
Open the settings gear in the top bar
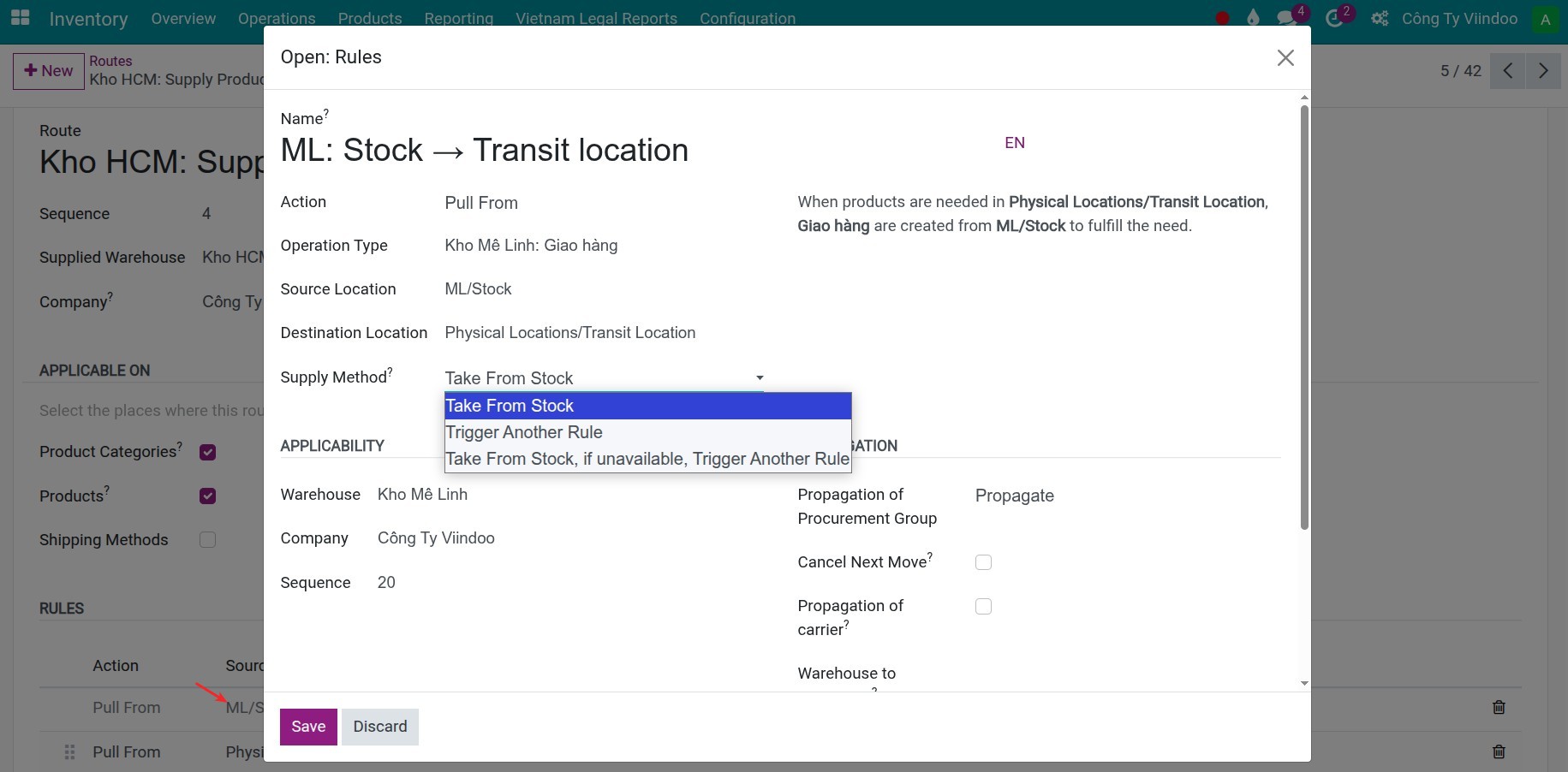pos(1379,18)
